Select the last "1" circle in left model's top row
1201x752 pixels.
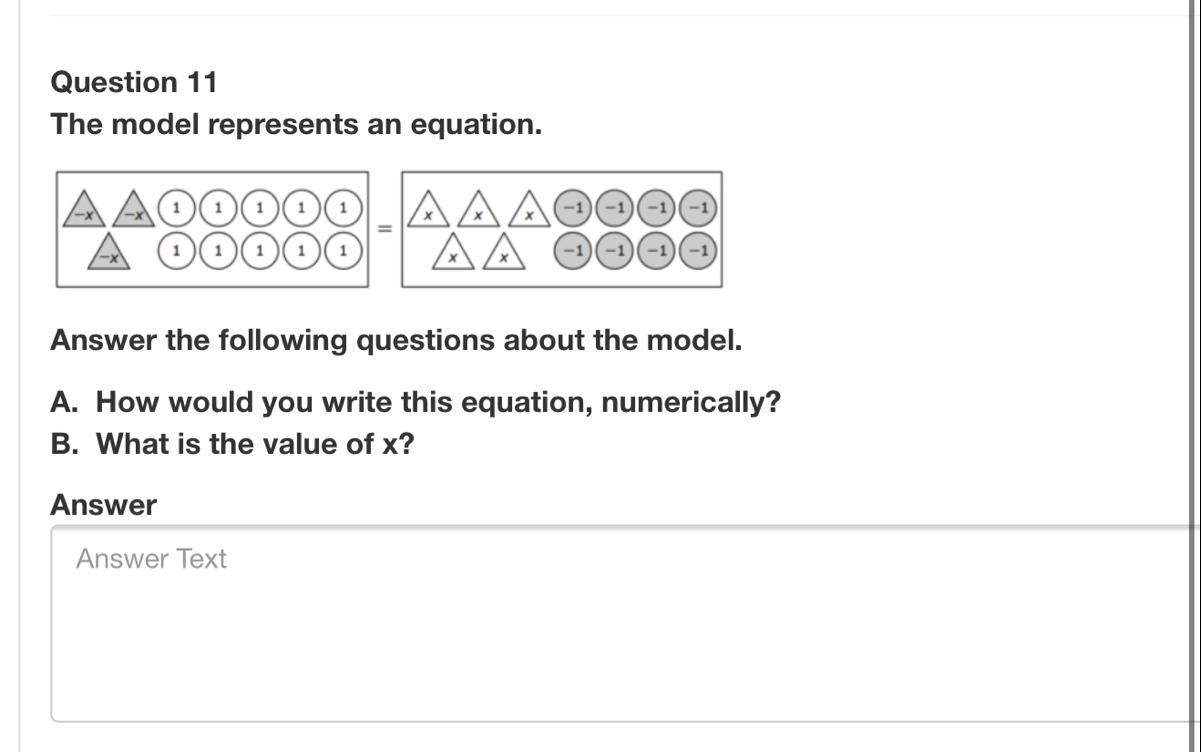(x=343, y=208)
